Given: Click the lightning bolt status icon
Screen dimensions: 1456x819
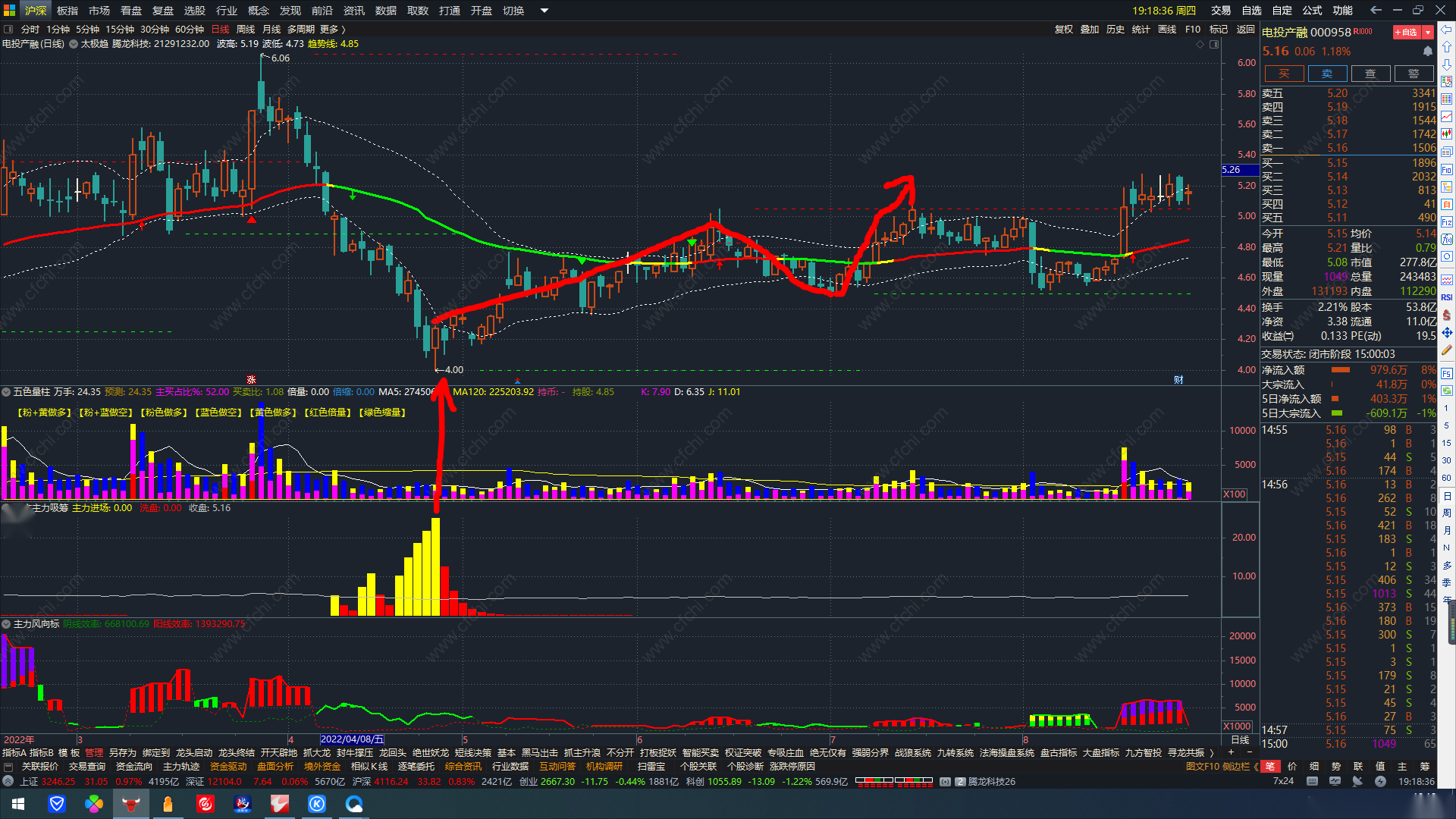Looking at the screenshot, I should (x=1380, y=781).
